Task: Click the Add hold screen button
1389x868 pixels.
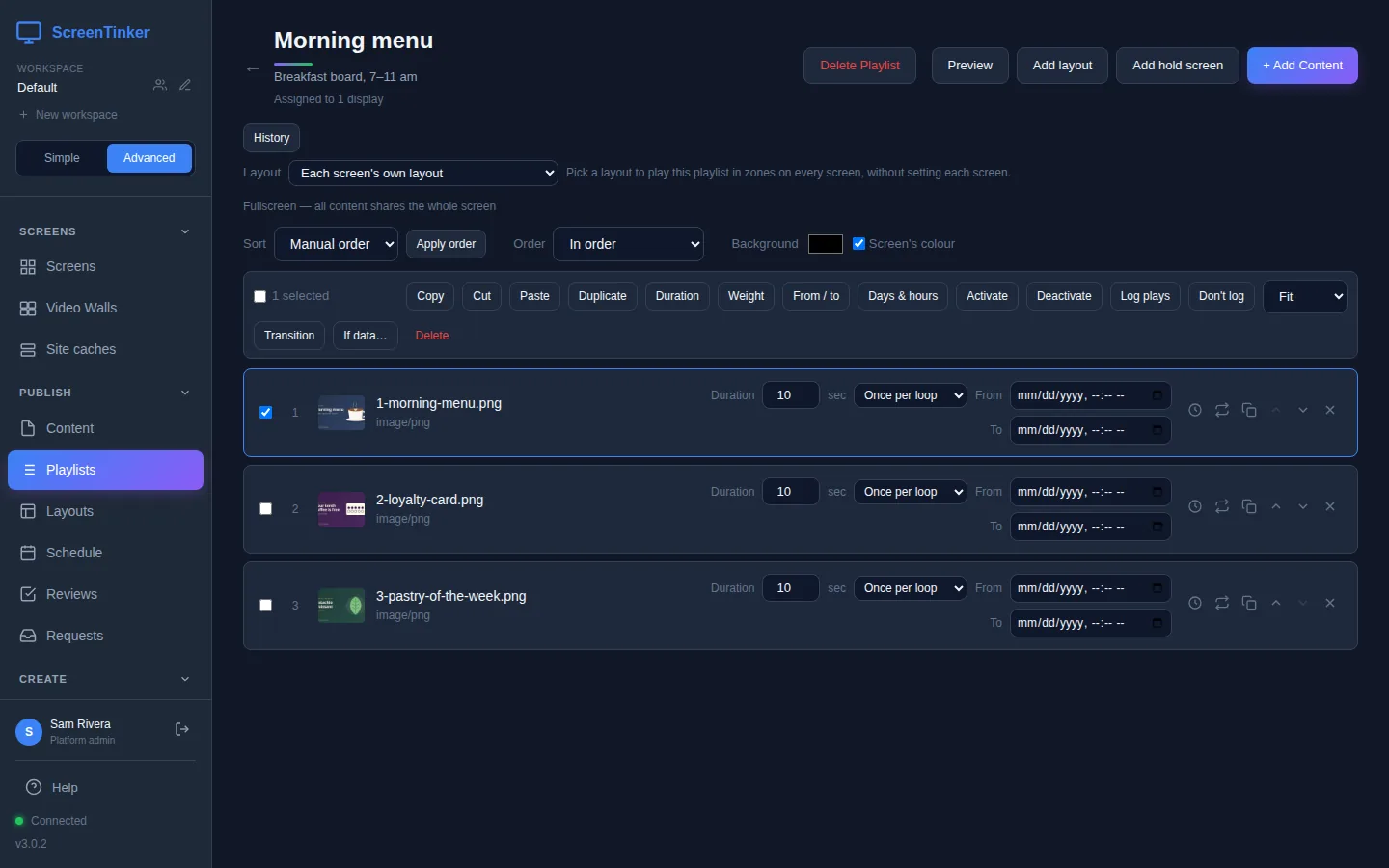Action: pos(1178,66)
